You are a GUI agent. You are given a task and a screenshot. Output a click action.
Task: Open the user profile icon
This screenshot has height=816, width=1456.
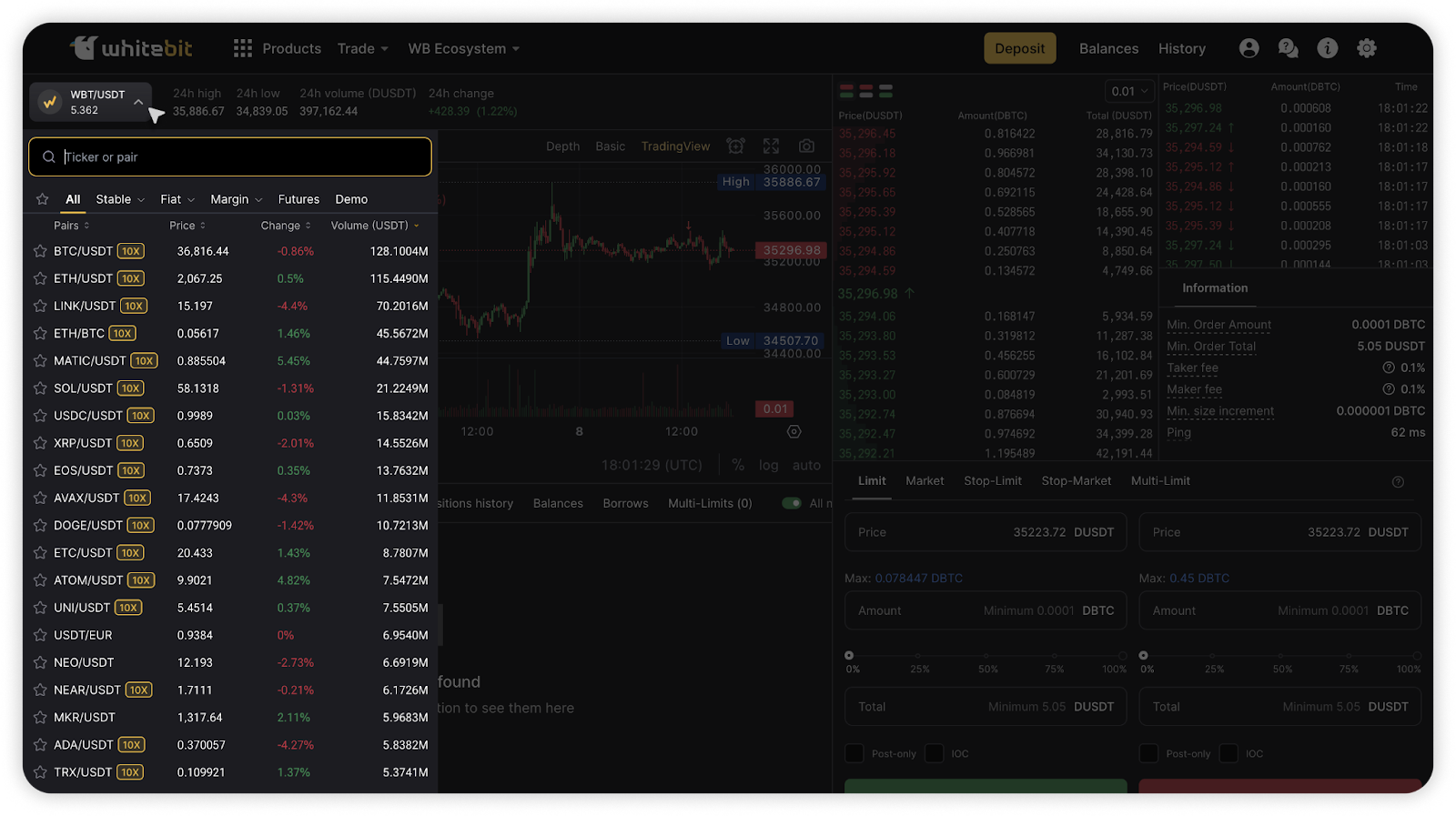(1249, 48)
